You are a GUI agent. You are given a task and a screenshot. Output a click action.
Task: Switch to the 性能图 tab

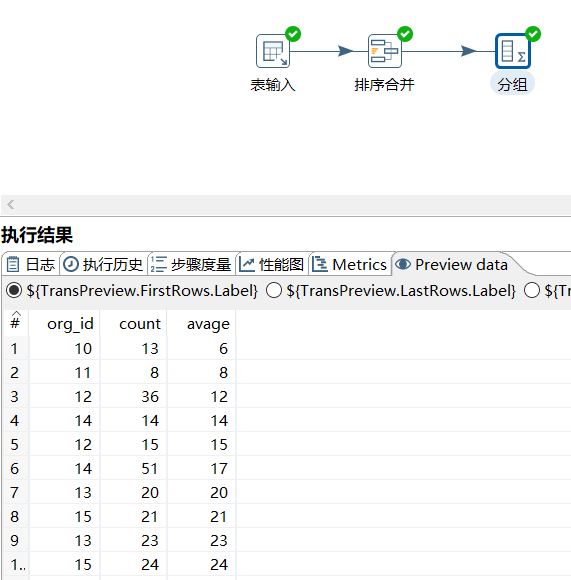pos(272,264)
